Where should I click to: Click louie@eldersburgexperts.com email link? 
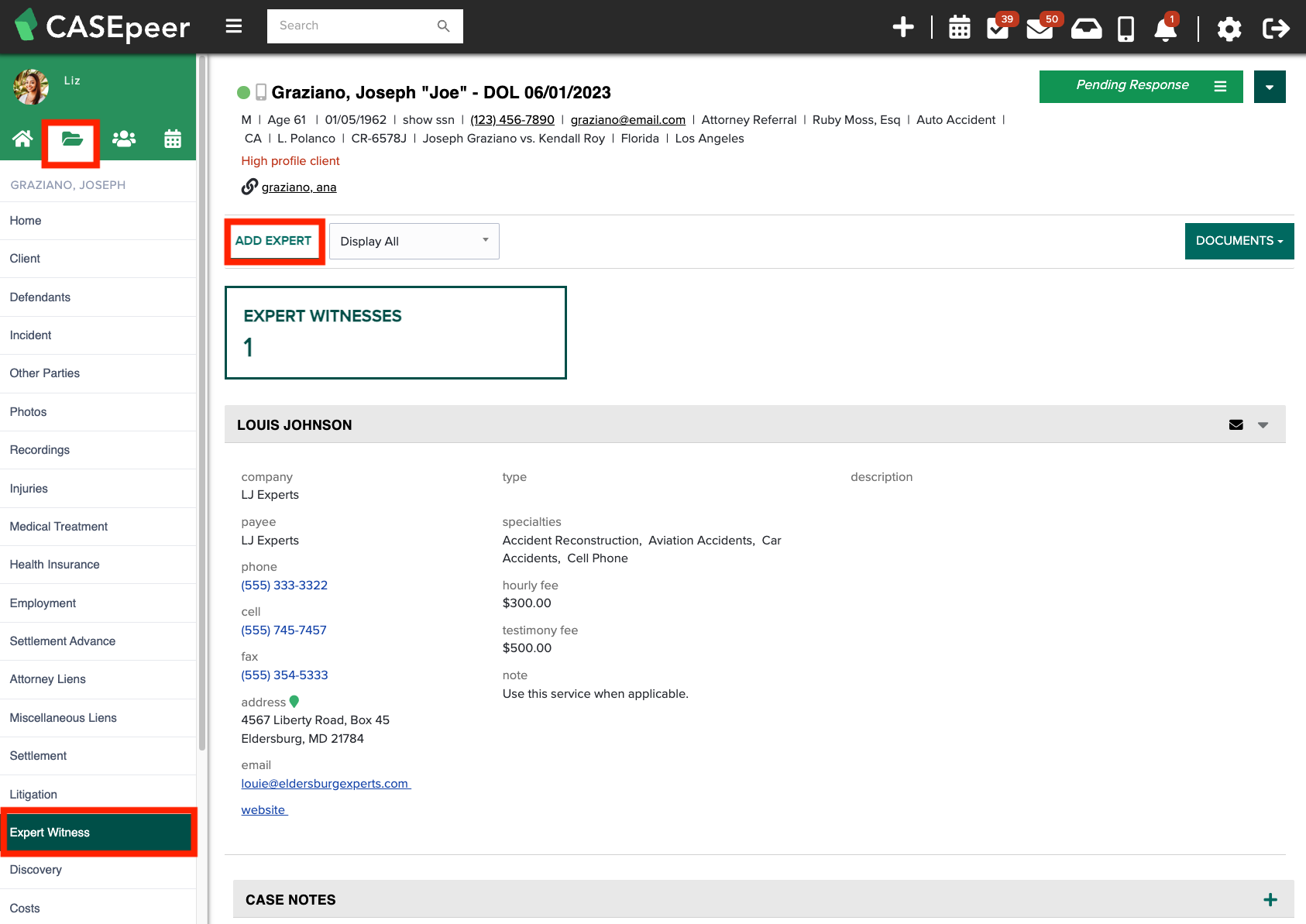[x=325, y=784]
